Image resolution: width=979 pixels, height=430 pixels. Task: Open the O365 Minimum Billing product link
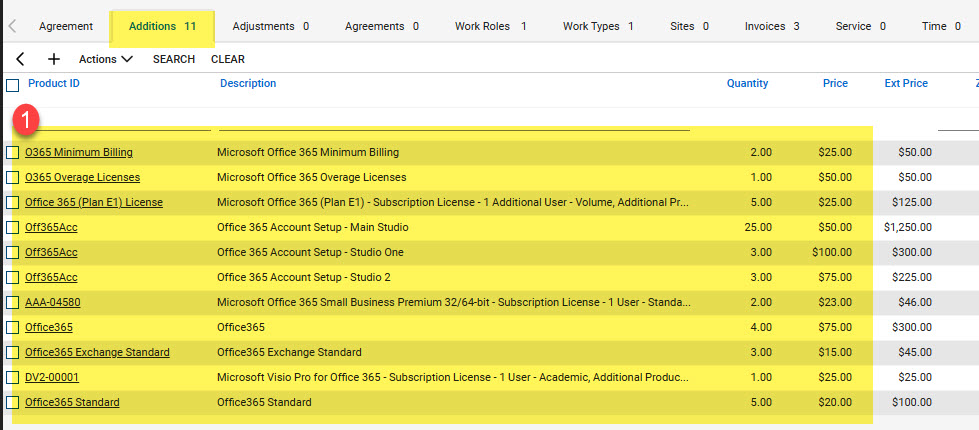(79, 152)
